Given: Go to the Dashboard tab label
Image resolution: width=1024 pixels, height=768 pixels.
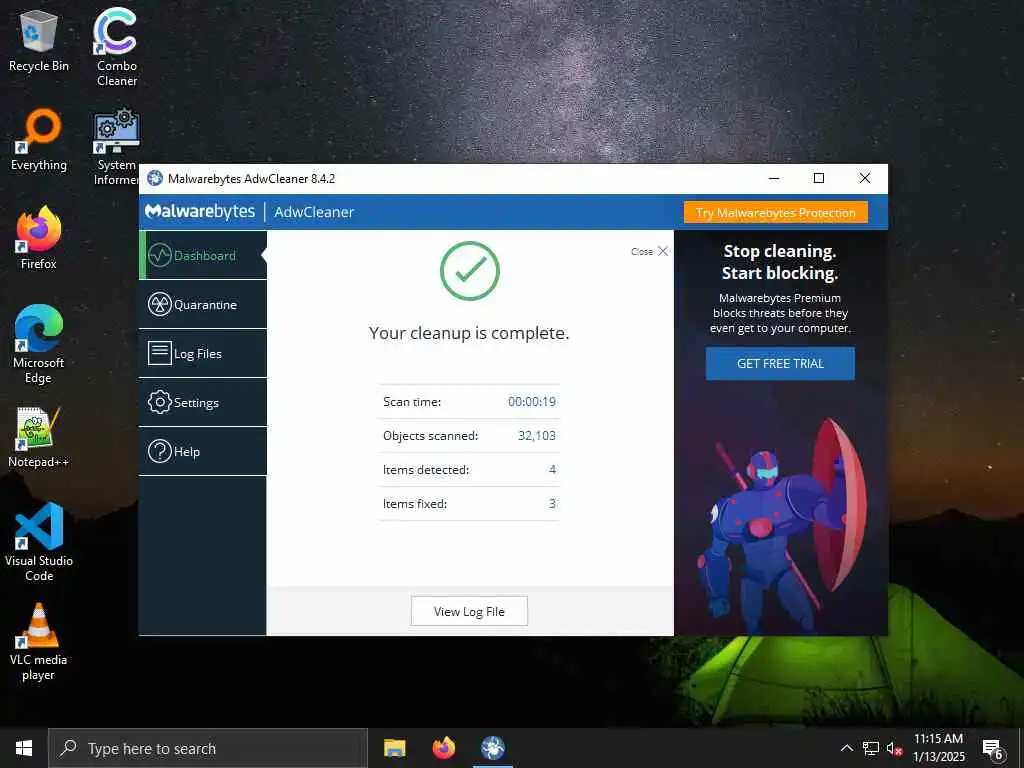Looking at the screenshot, I should point(204,256).
